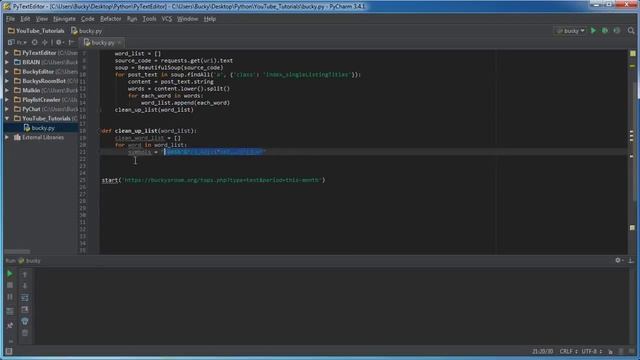Open the Code menu

(x=87, y=19)
